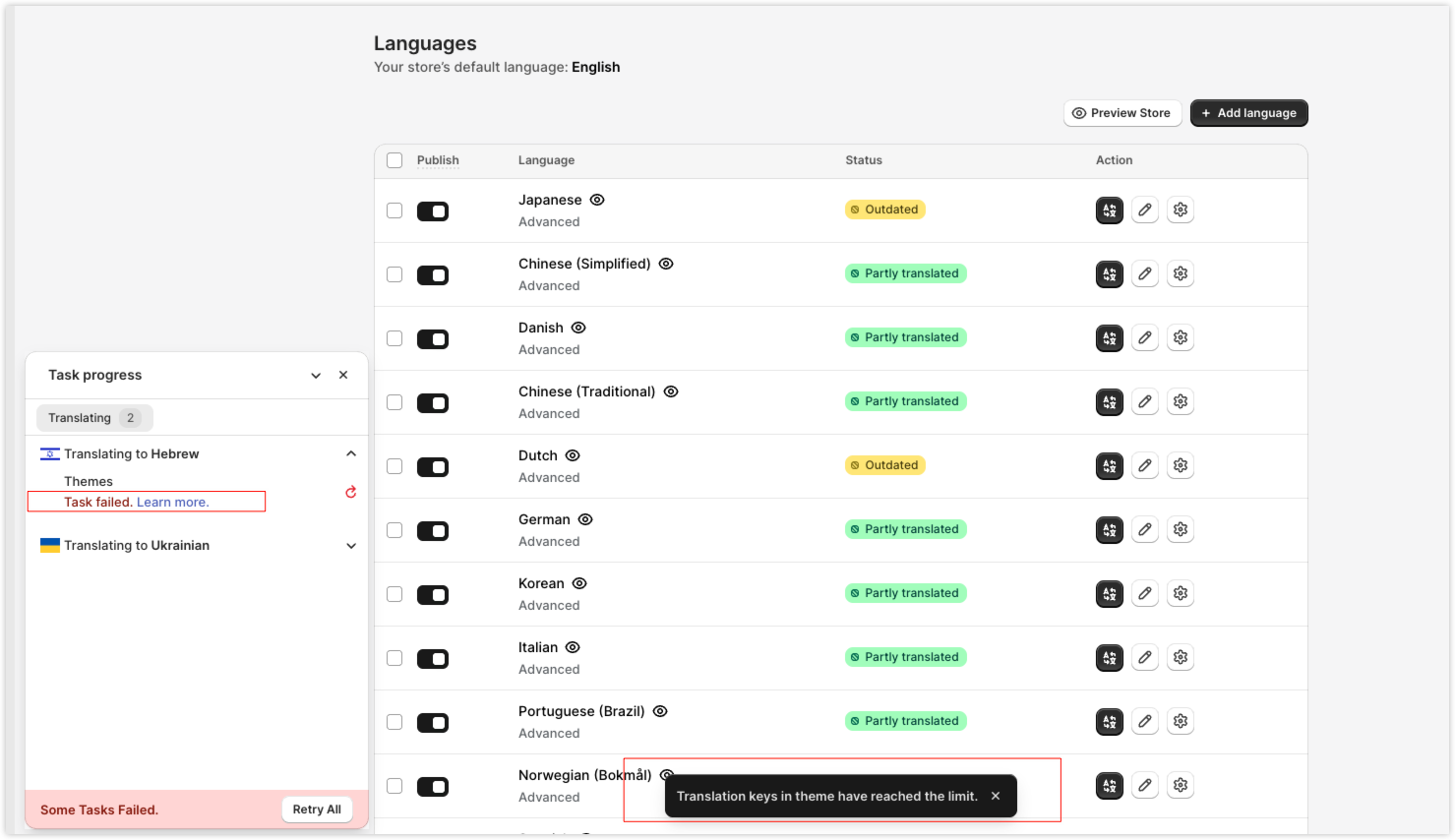The image size is (1455, 840).
Task: Click edit pencil for Chinese (Traditional)
Action: pyautogui.click(x=1145, y=402)
